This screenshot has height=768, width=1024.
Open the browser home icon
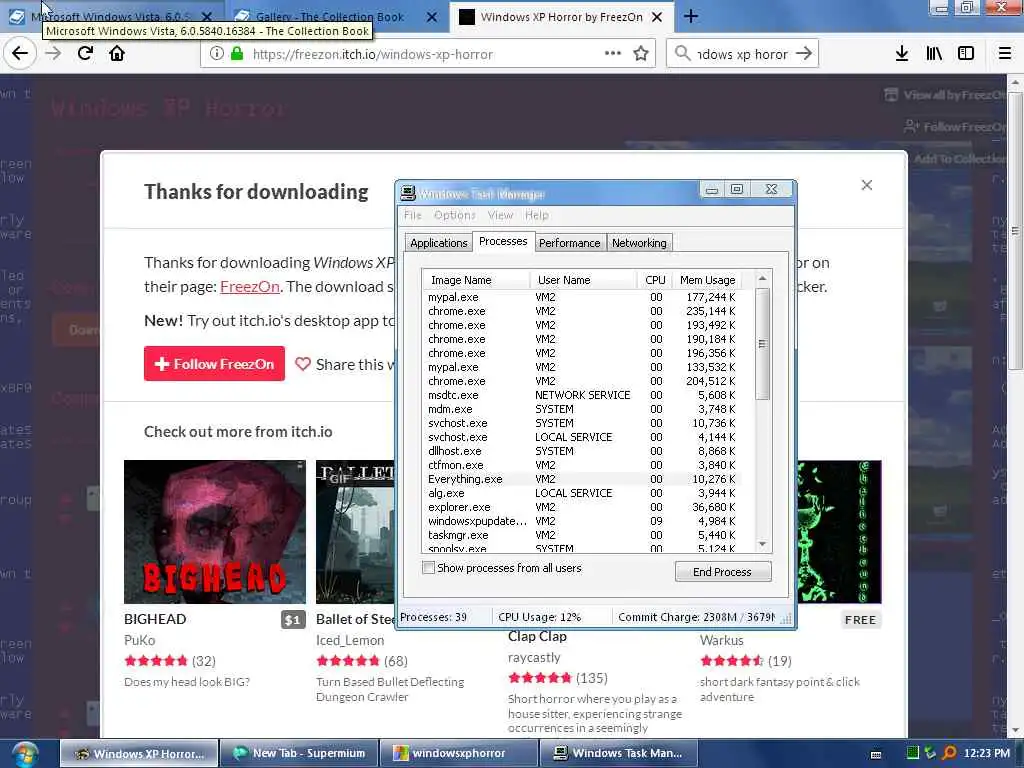pos(117,54)
